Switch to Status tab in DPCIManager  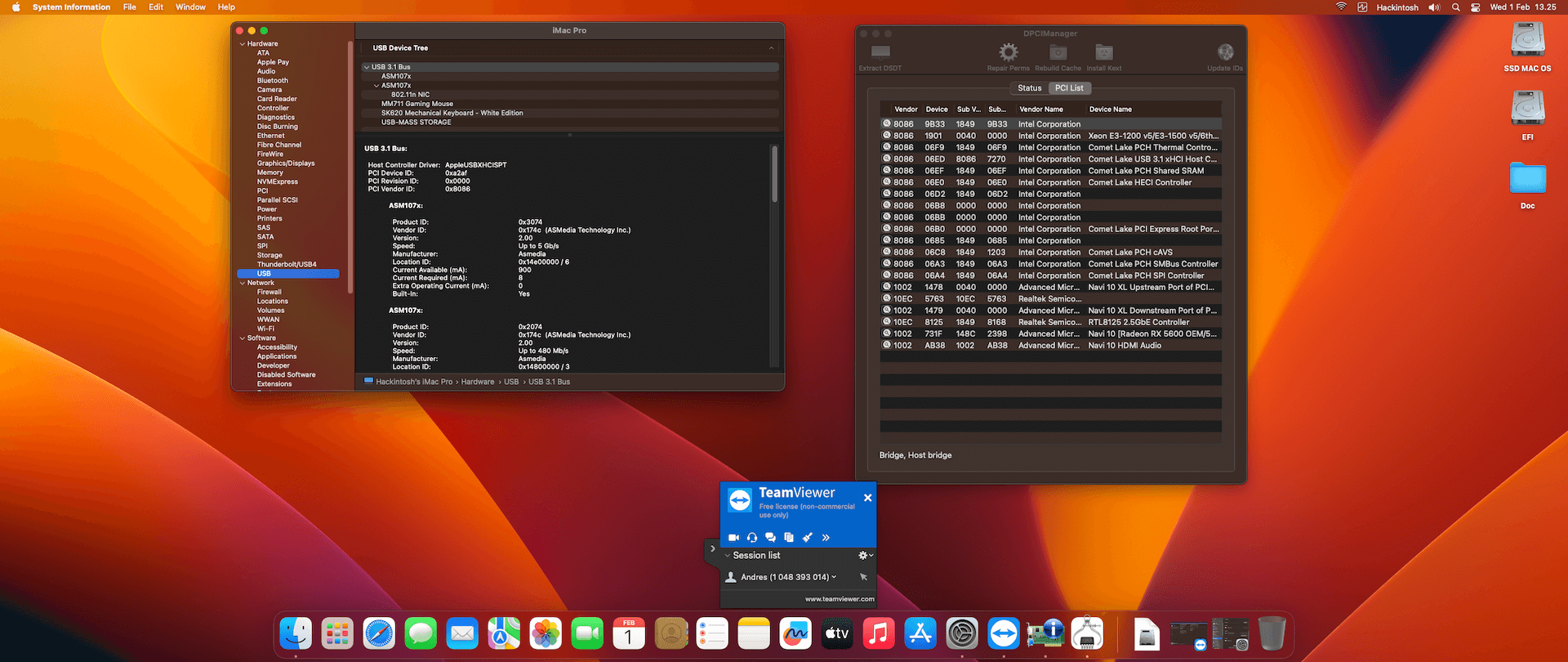pyautogui.click(x=1029, y=88)
